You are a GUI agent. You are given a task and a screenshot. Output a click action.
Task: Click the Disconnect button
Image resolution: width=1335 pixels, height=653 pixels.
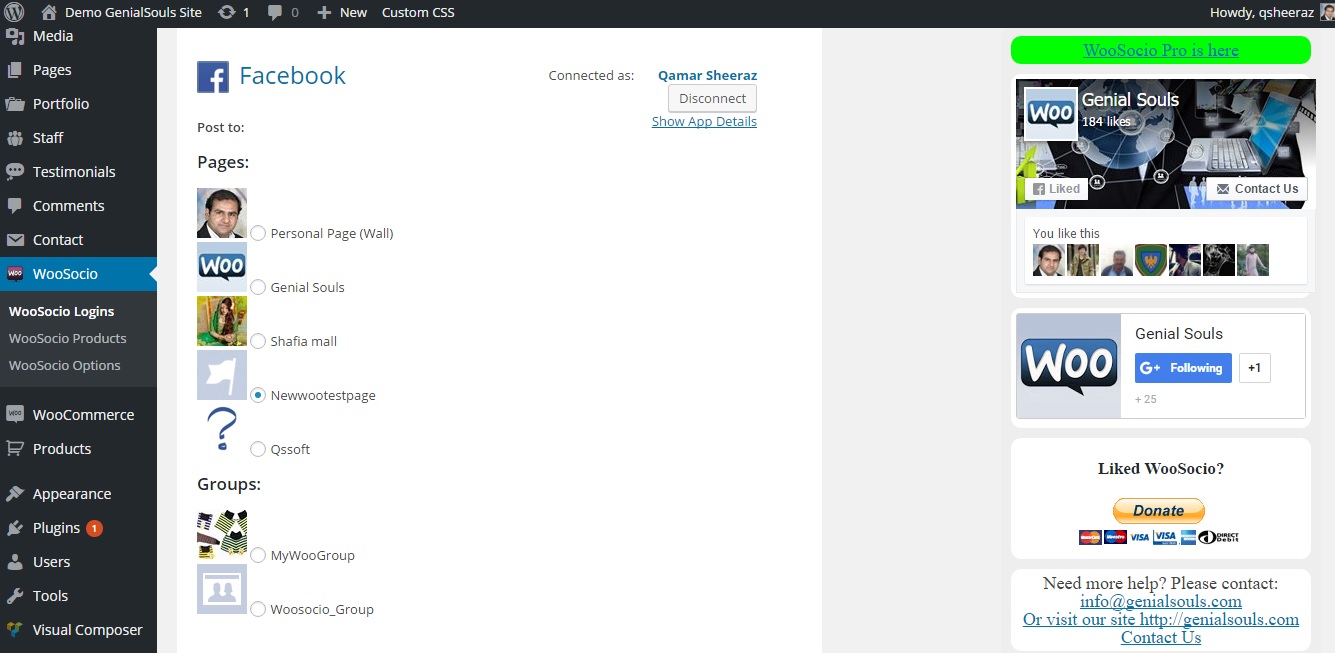pos(712,98)
